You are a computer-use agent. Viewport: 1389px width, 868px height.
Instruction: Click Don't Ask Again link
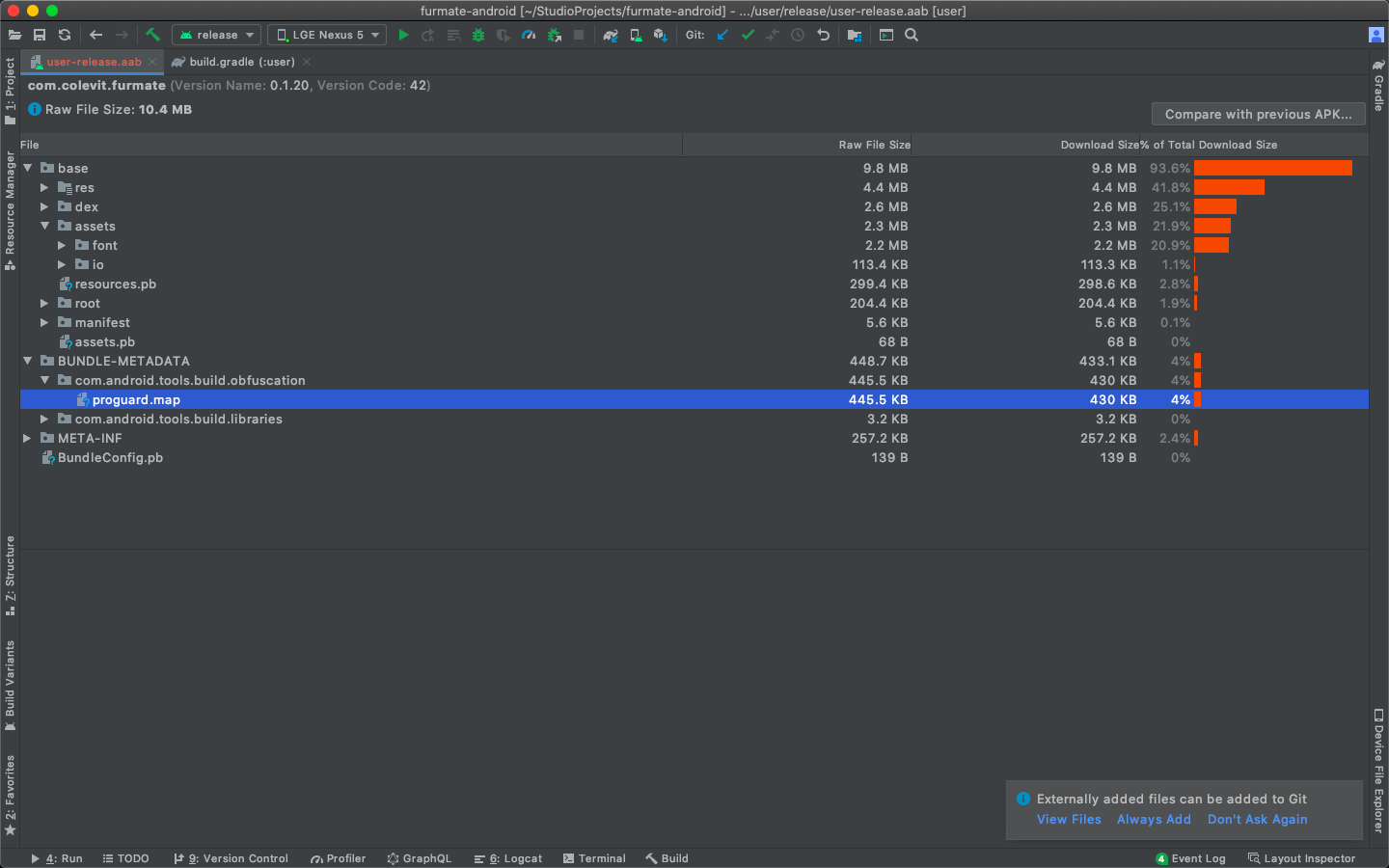(1258, 820)
